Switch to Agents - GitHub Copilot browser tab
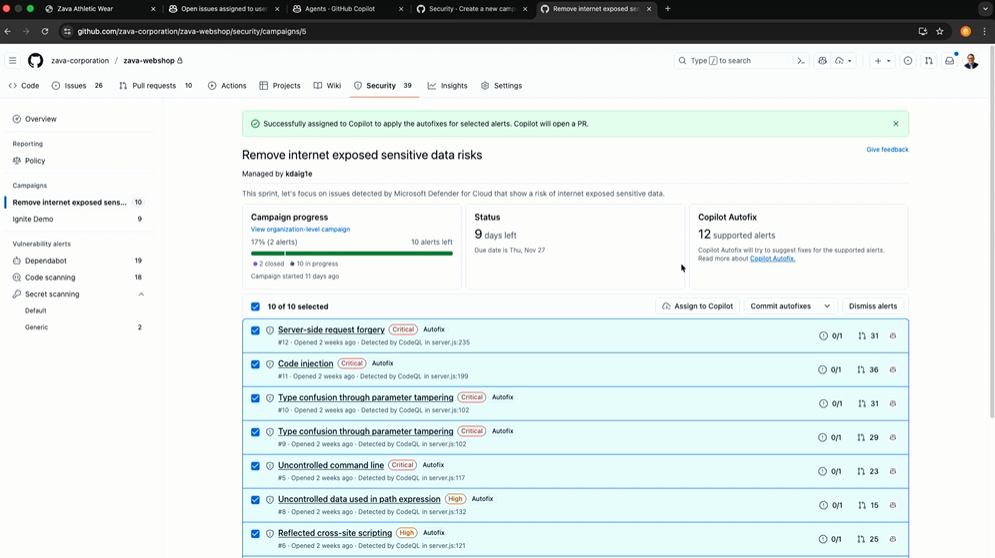Viewport: 995px width, 558px height. tap(348, 9)
